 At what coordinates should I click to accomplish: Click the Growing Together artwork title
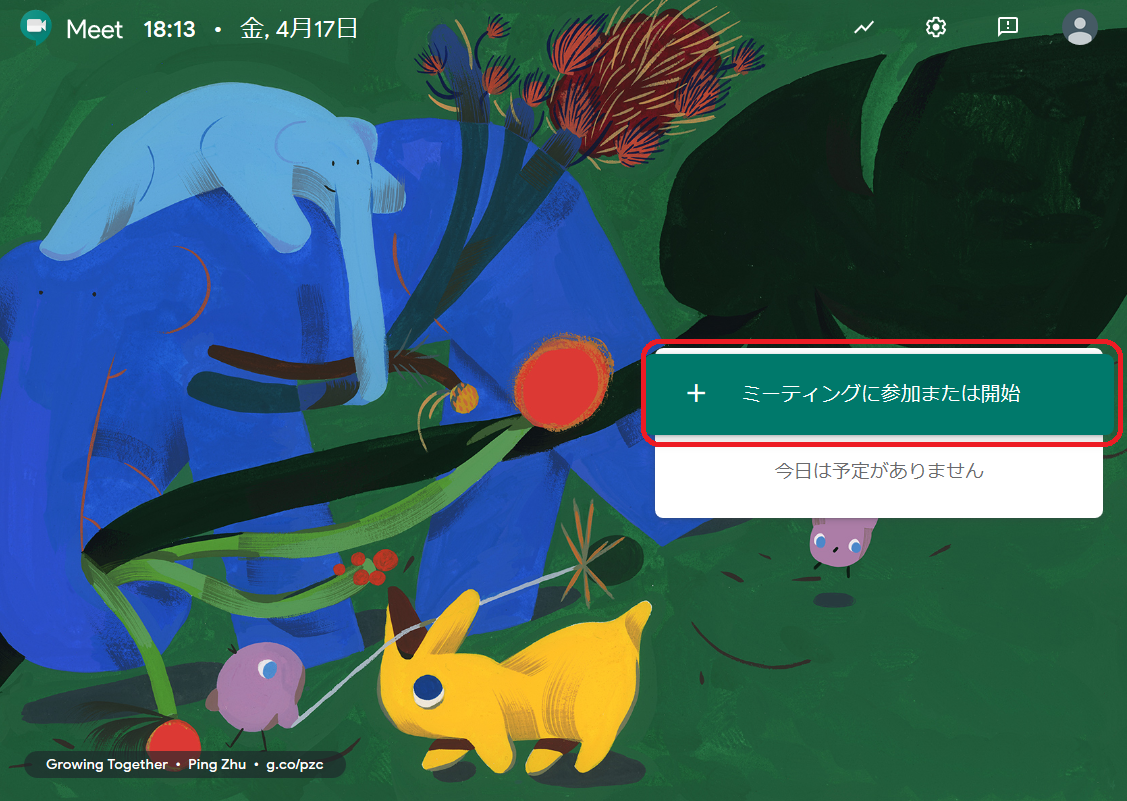106,764
